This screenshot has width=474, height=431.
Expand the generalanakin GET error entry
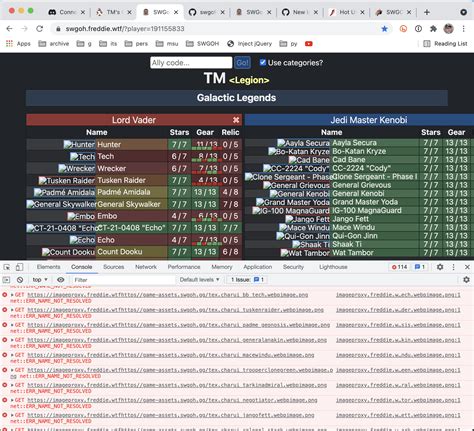12,340
